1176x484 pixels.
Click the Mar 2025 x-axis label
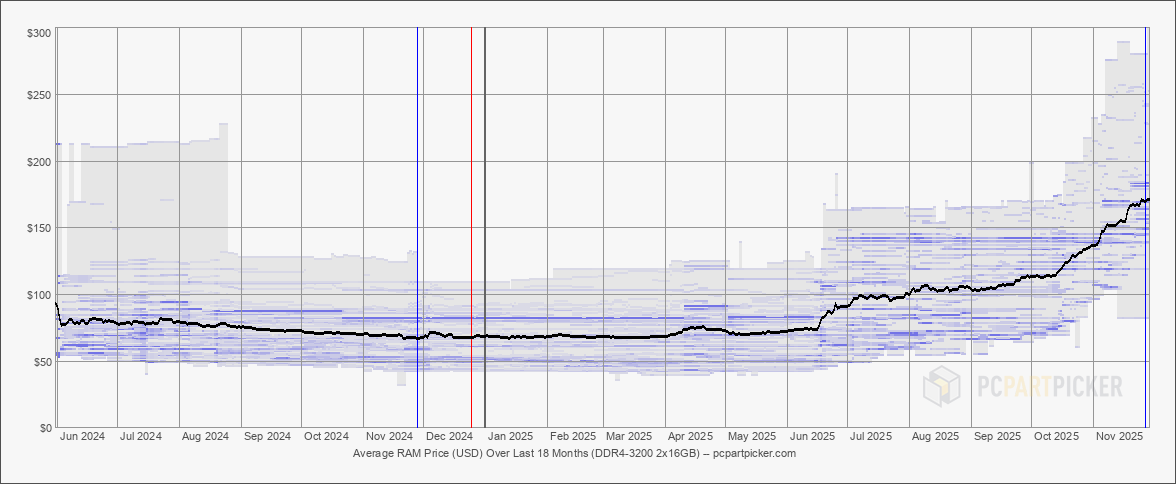[x=630, y=437]
